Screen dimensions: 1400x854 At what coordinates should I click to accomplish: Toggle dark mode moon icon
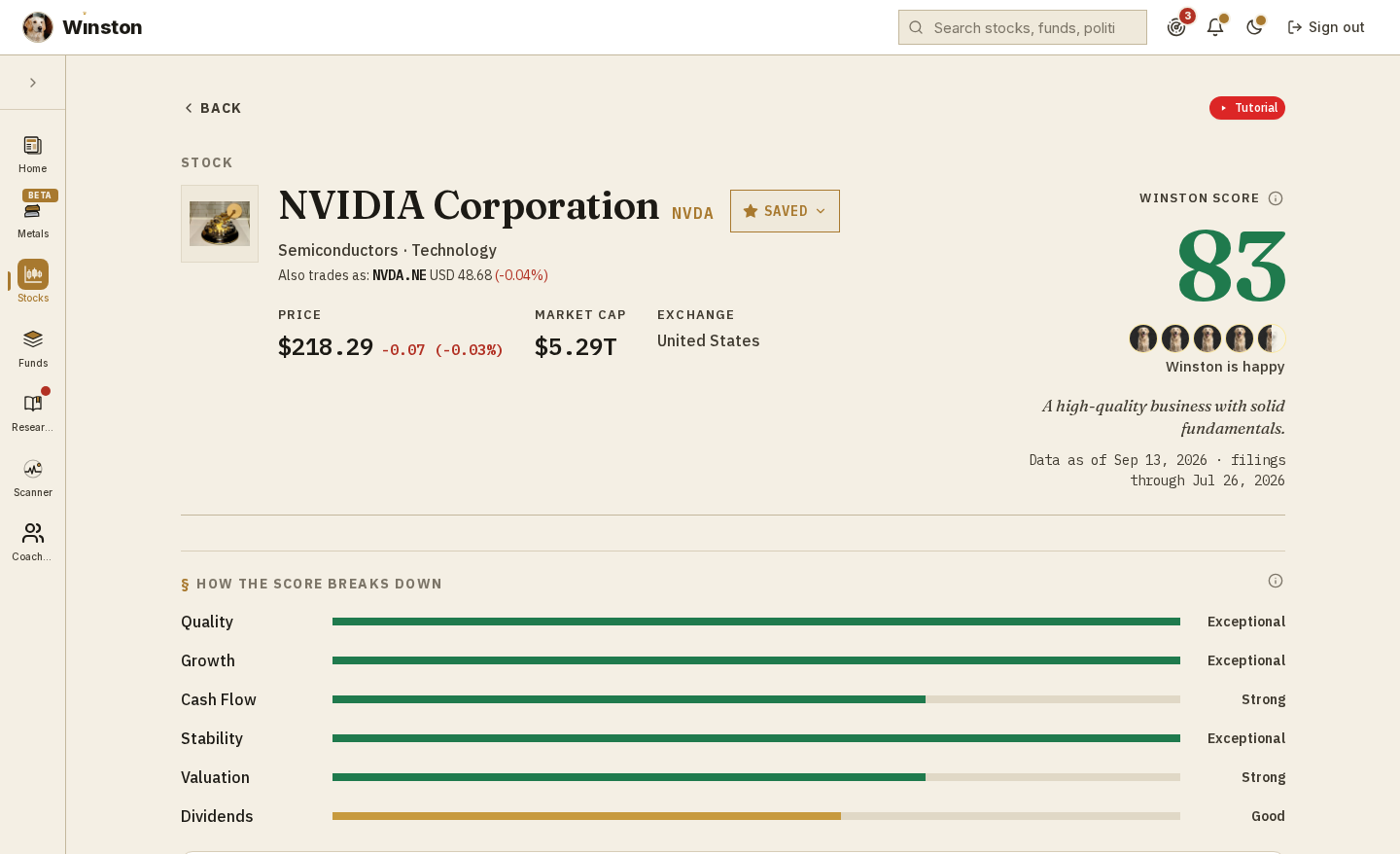(x=1254, y=27)
